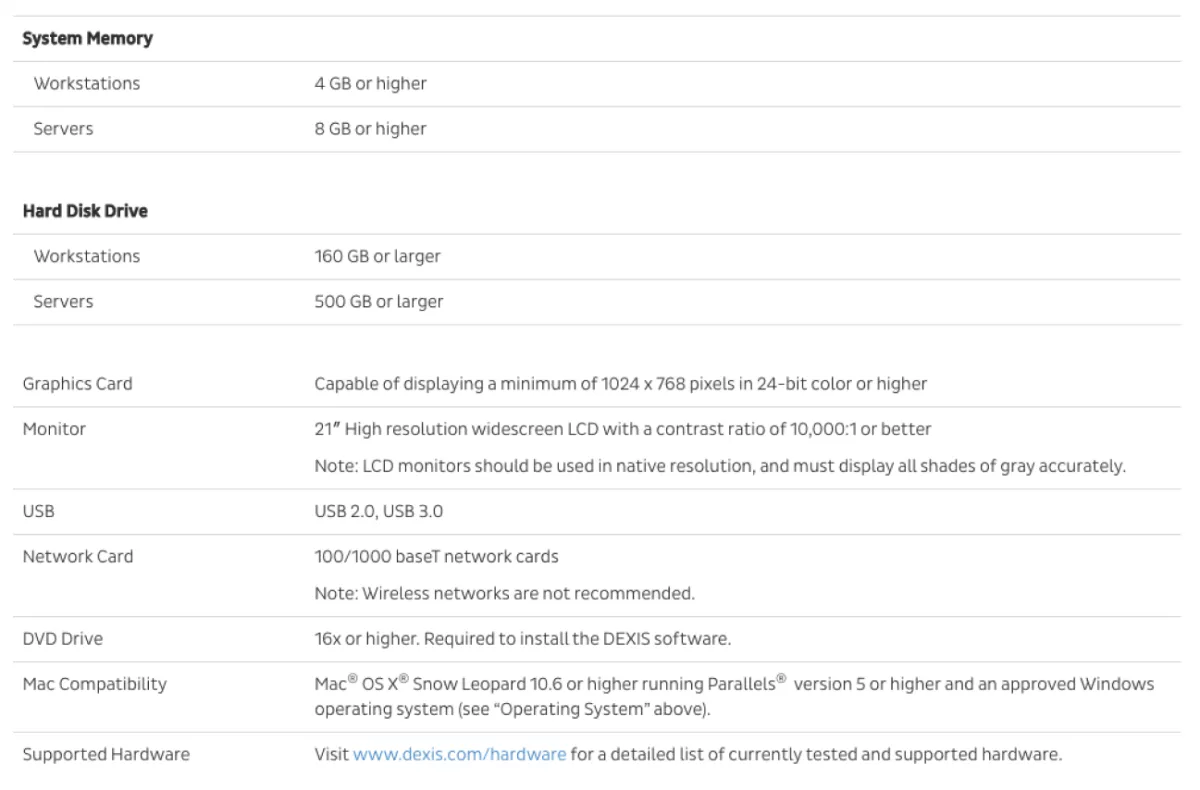Click the Hard Disk Drive section heading
Image resolution: width=1200 pixels, height=790 pixels.
point(79,211)
